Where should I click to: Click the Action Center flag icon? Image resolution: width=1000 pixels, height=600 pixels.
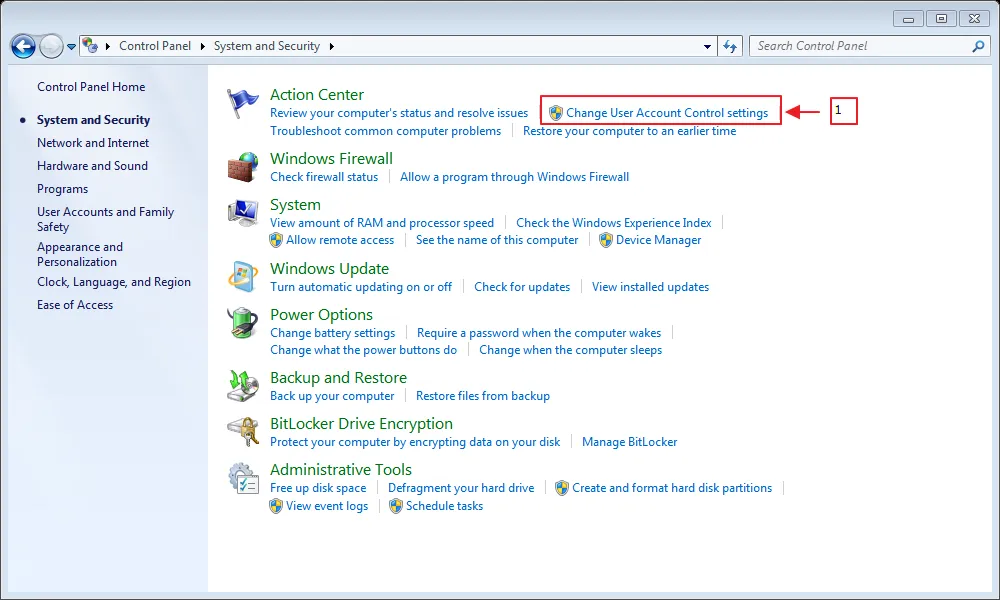242,103
